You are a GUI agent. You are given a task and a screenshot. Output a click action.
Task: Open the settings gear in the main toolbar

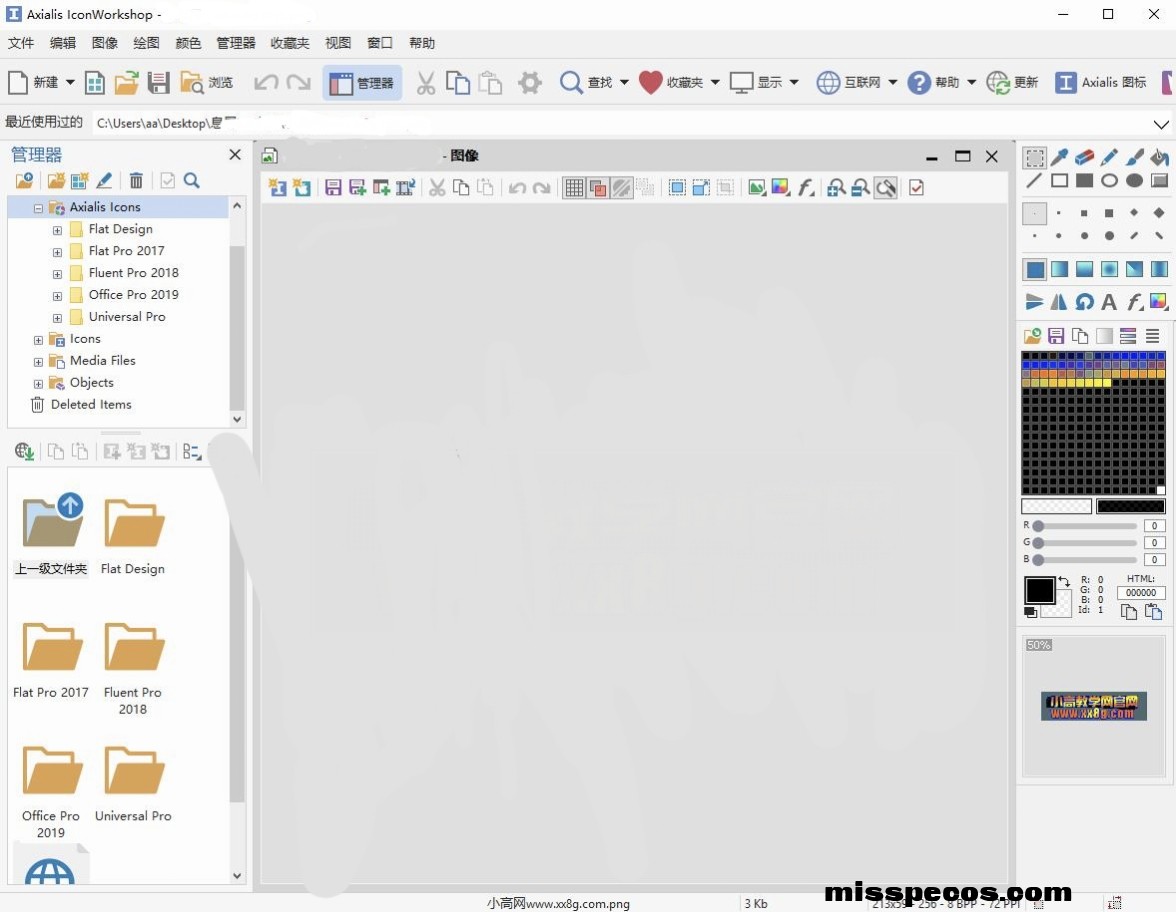(529, 83)
